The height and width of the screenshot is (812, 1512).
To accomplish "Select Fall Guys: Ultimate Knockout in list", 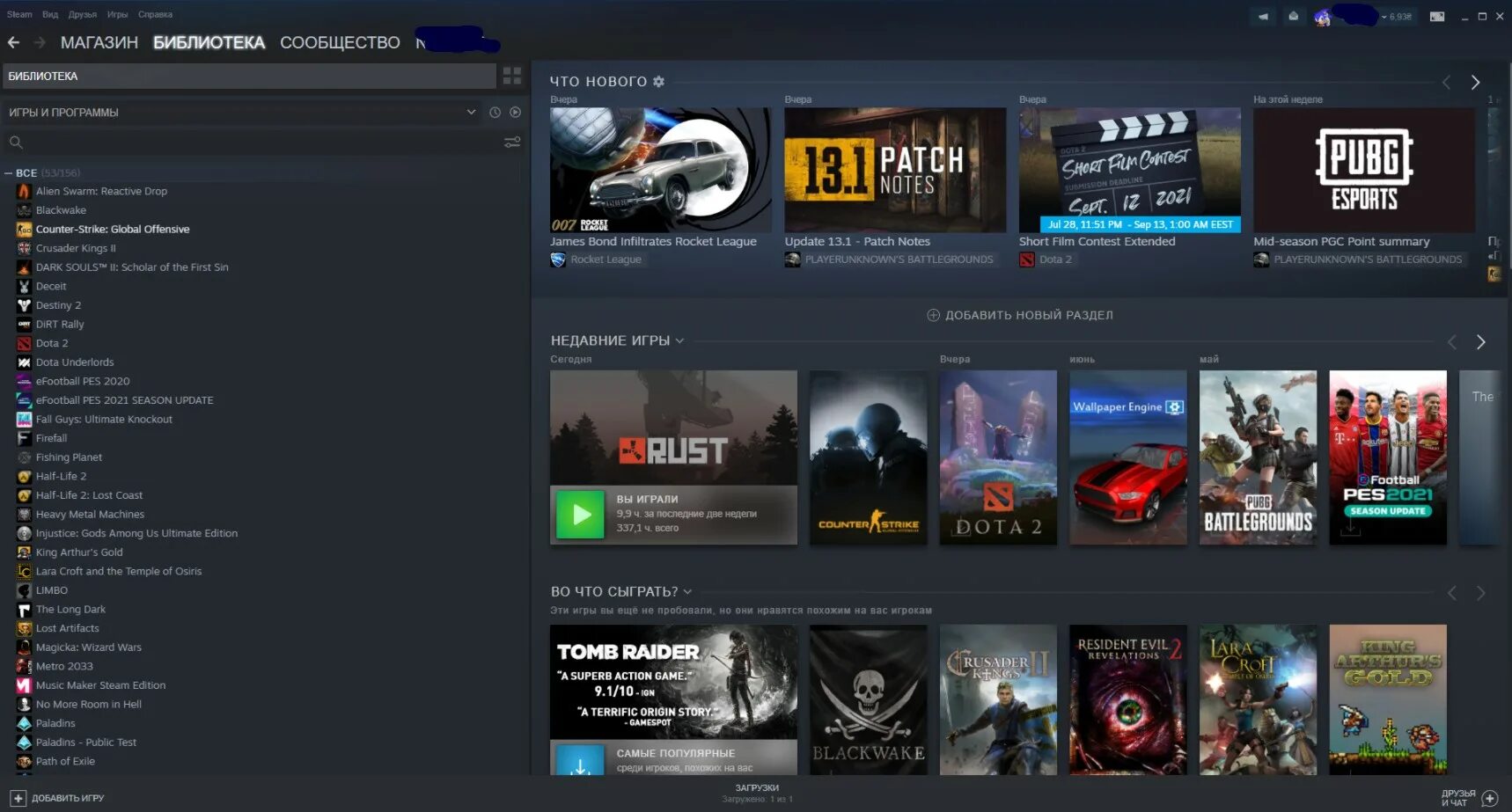I will click(104, 419).
